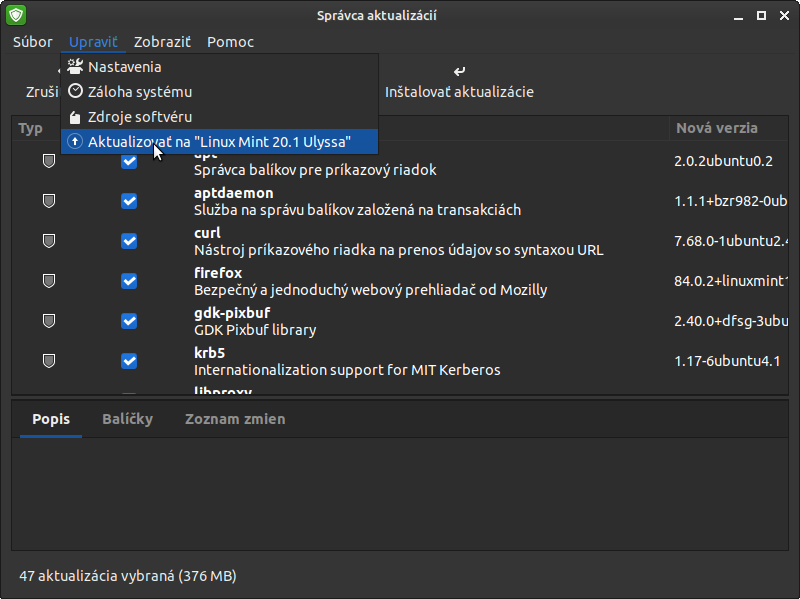Switch to the Balíčky tab
The width and height of the screenshot is (800, 599).
(127, 419)
